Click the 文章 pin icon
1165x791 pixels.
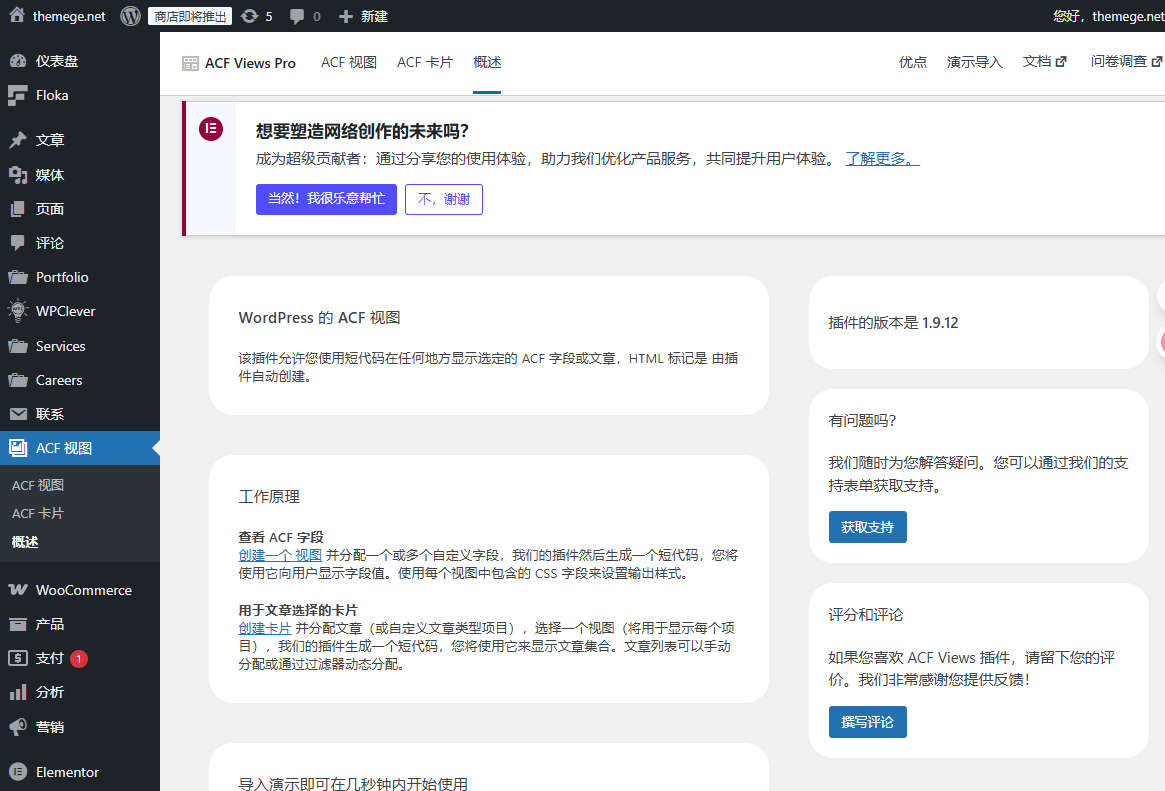(x=18, y=140)
